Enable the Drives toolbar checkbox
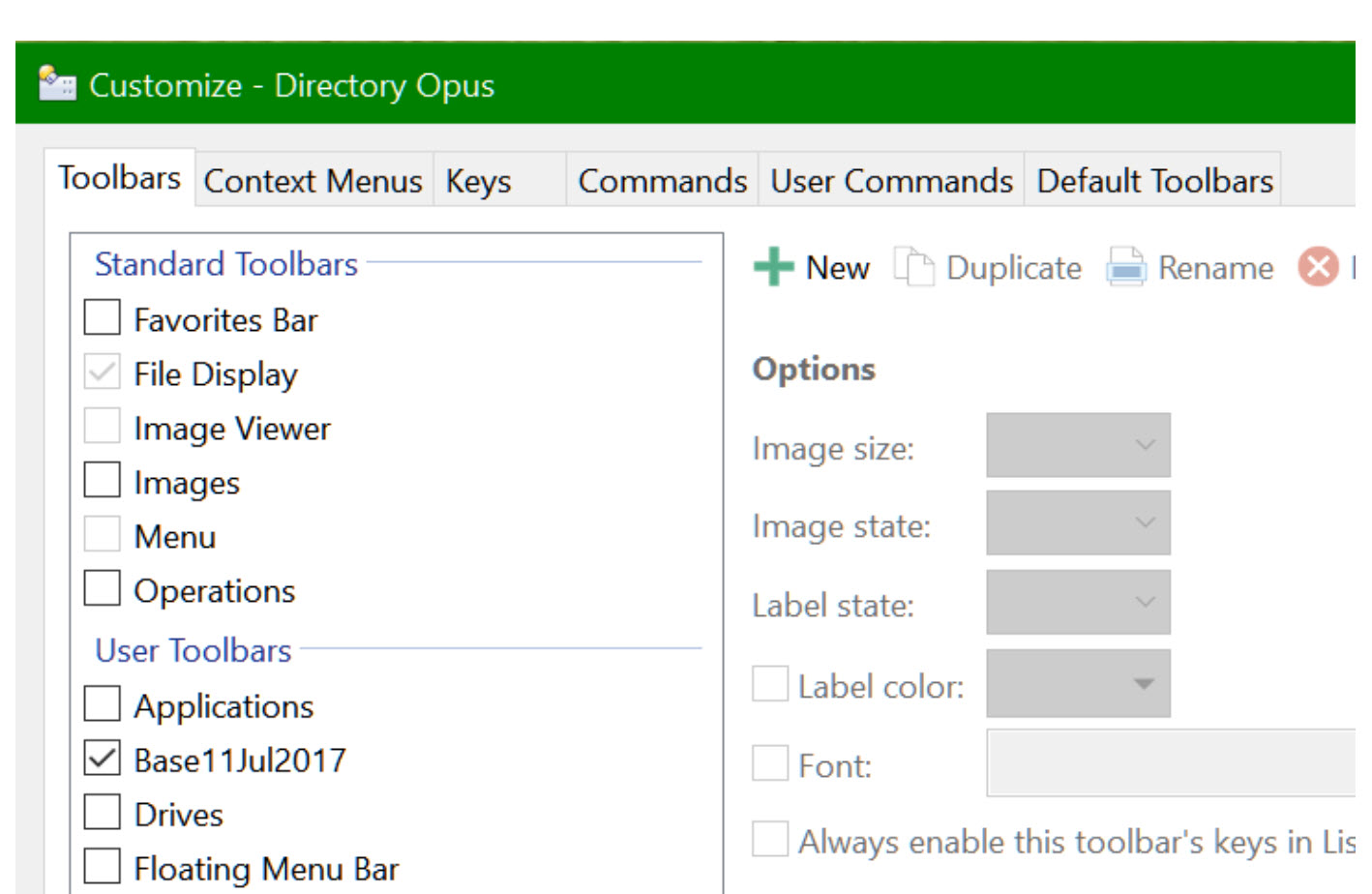The image size is (1372, 894). point(103,813)
